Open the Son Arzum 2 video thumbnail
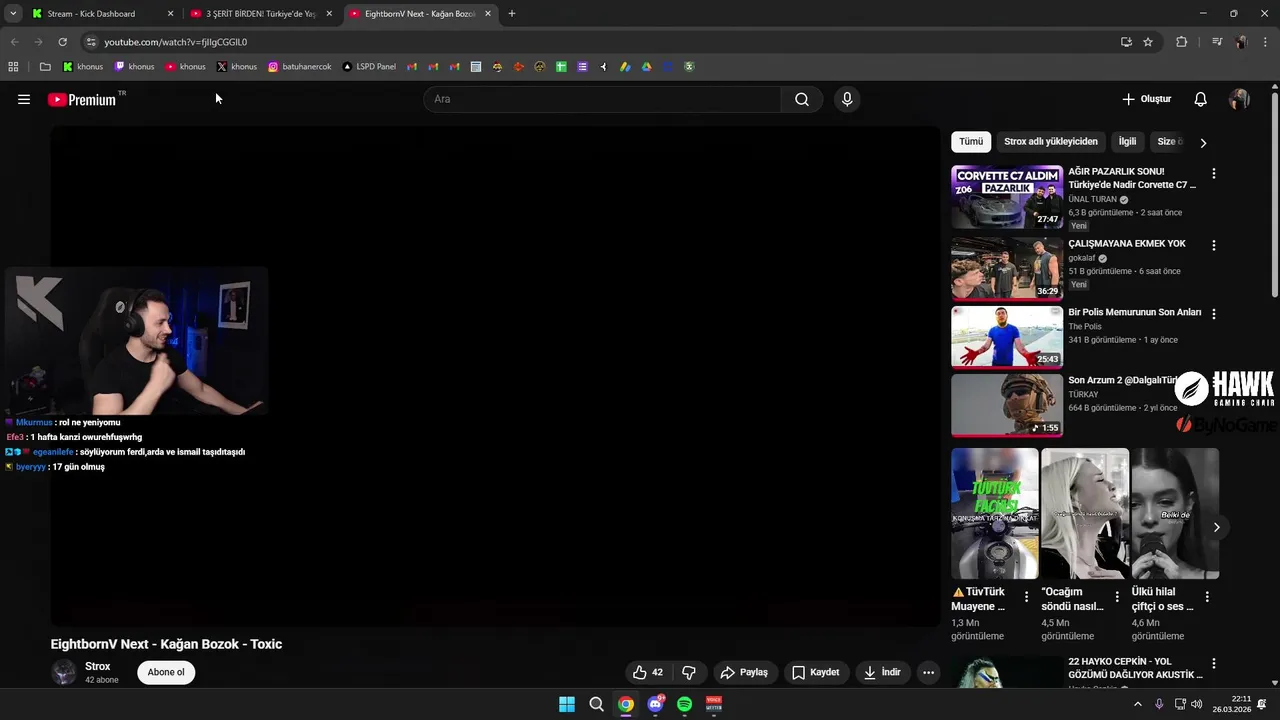This screenshot has height=720, width=1280. (1007, 405)
